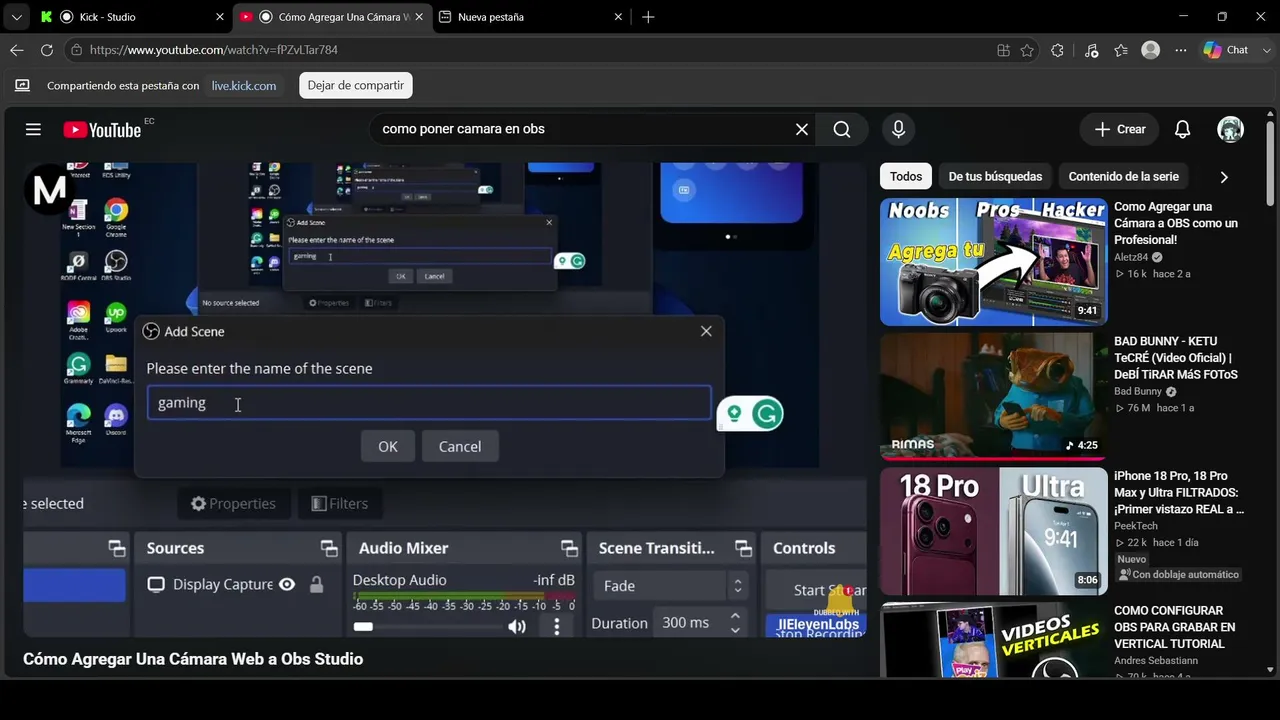Viewport: 1280px width, 720px height.
Task: Open browser Settings and more menu
Action: (1181, 50)
